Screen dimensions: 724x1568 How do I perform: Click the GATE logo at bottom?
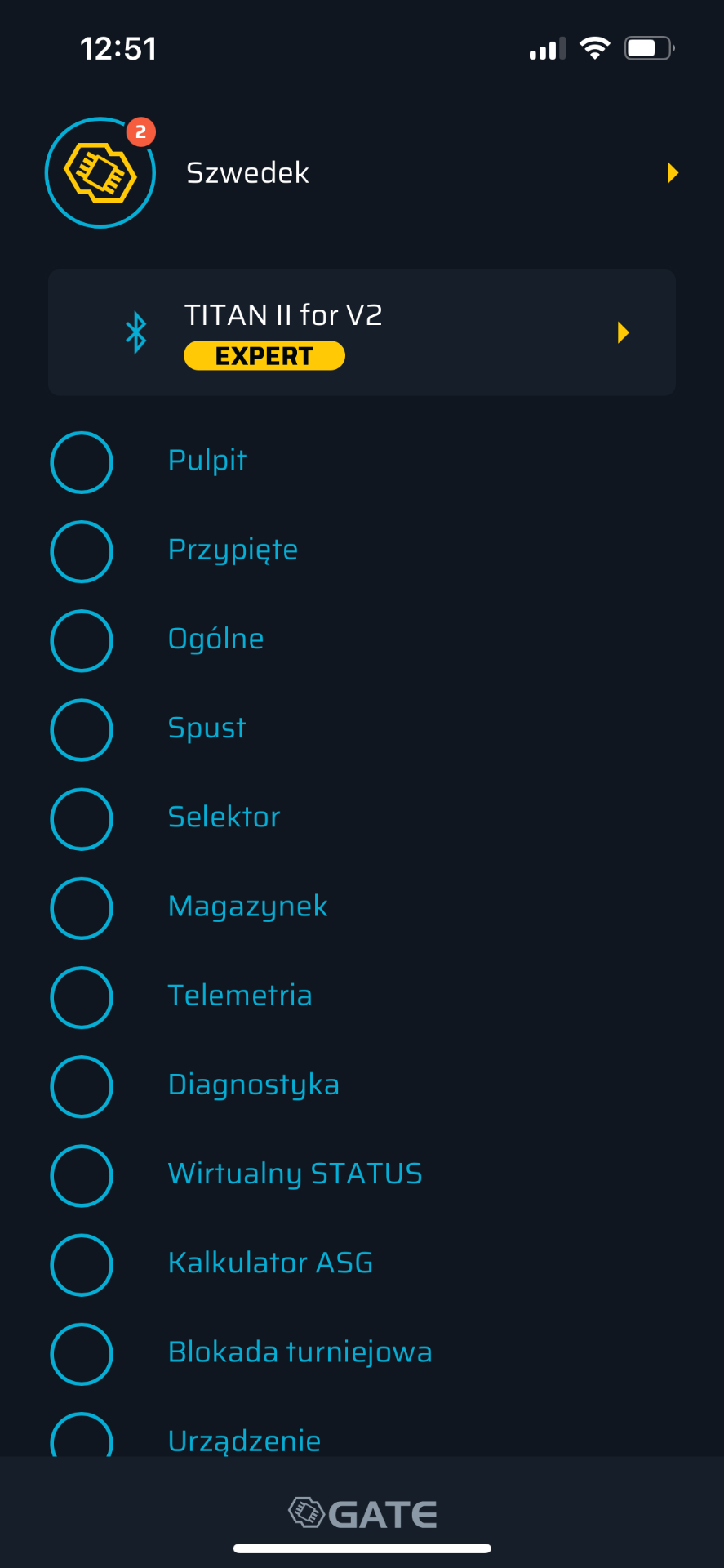362,1513
